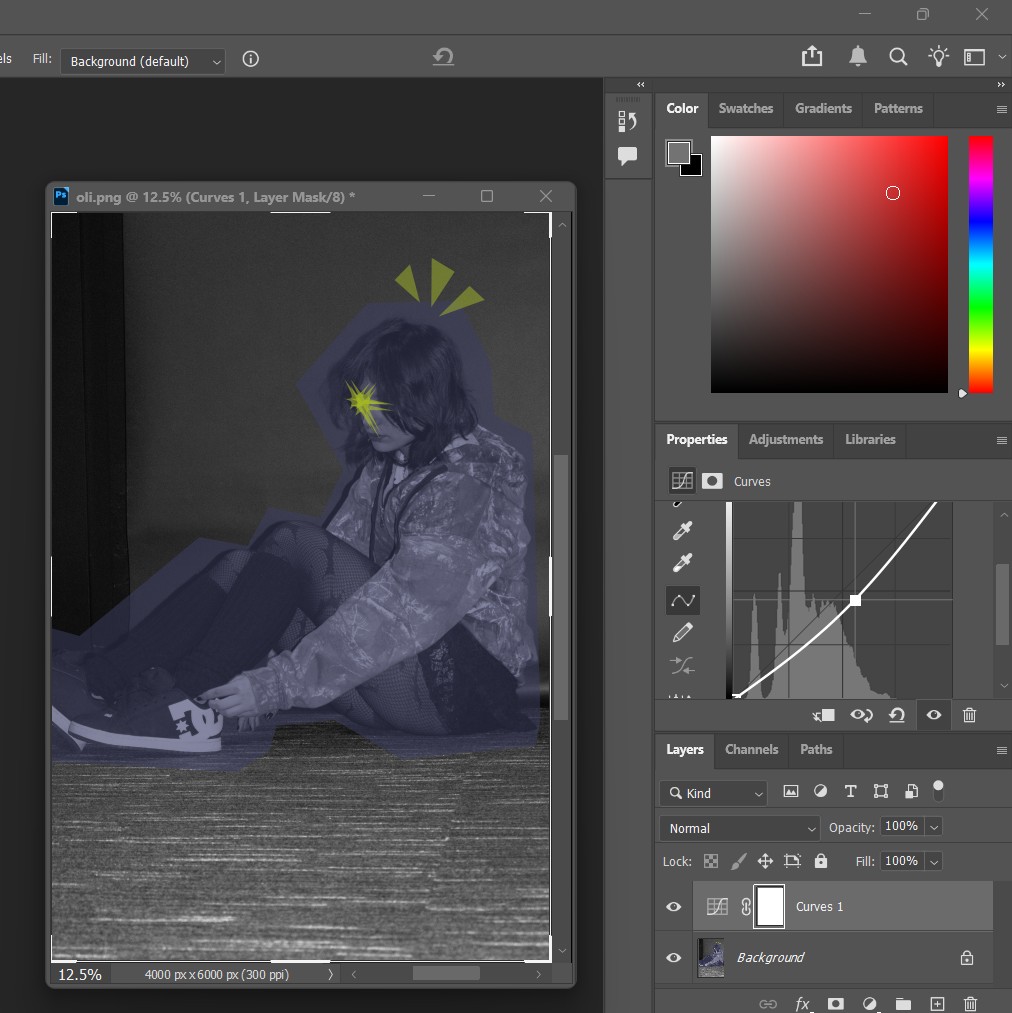The width and height of the screenshot is (1012, 1013).
Task: Click the lock all padlock icon
Action: [x=821, y=861]
